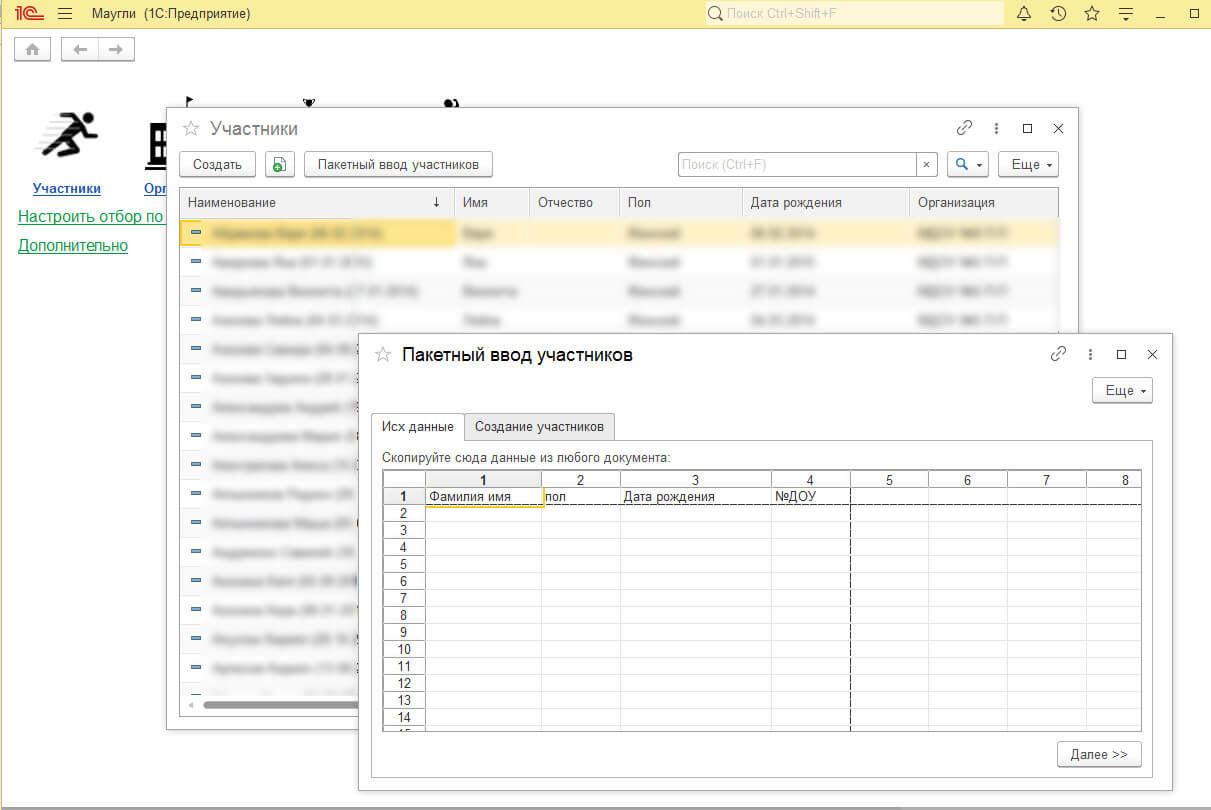Open the main menu hamburger icon
Screen dimensions: 1211x810
click(65, 14)
